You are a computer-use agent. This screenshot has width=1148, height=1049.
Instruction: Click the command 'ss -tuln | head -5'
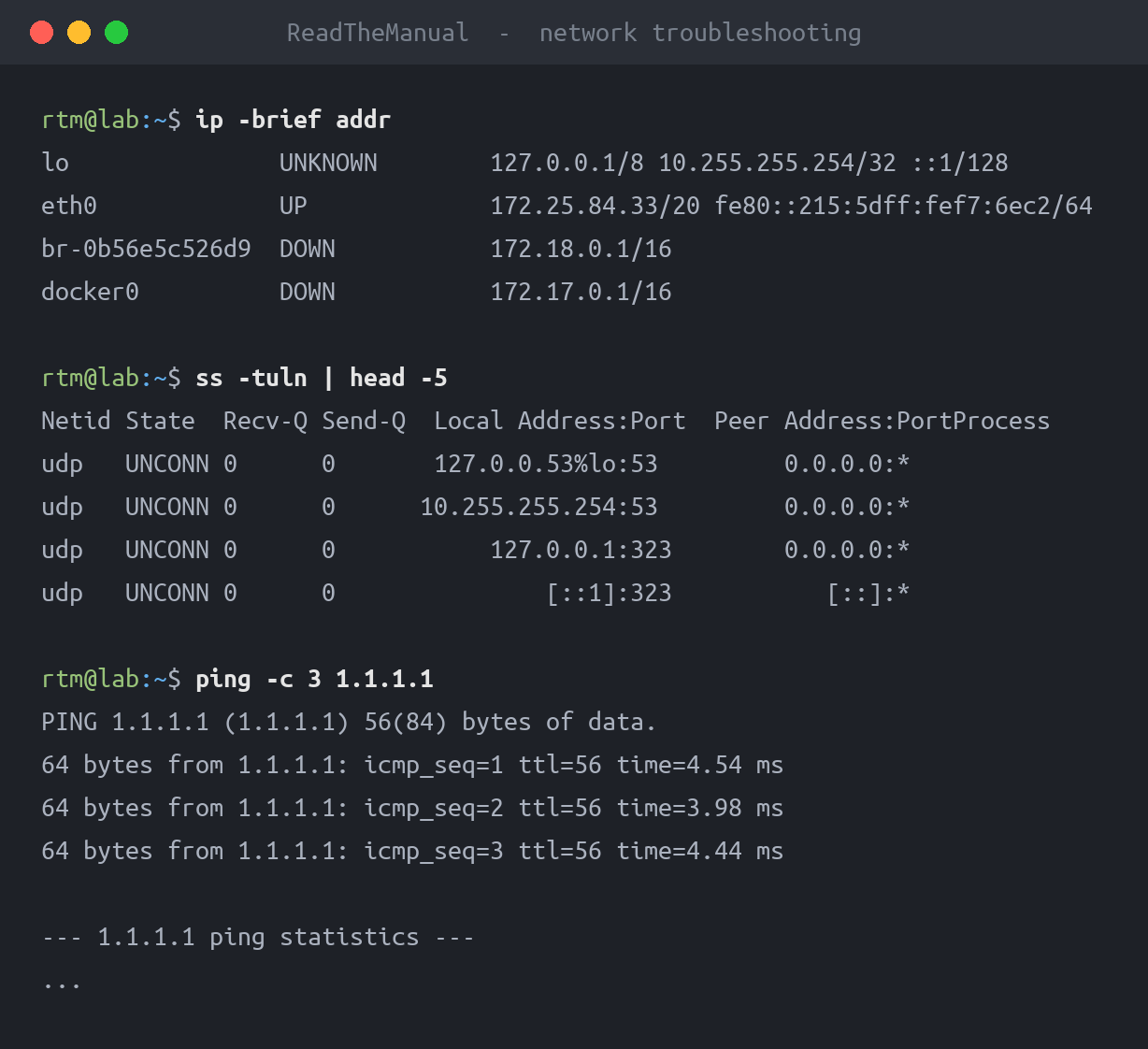322,378
